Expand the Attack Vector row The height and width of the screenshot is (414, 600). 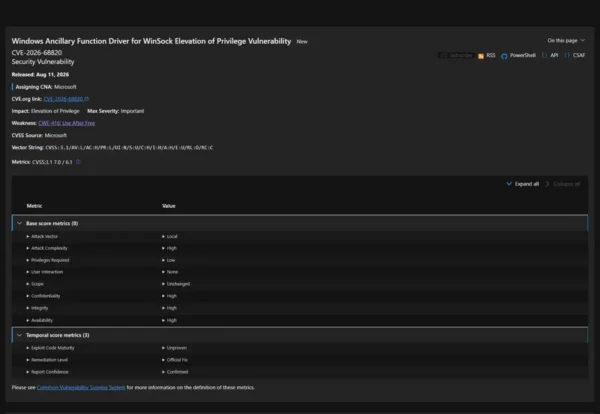coord(28,236)
